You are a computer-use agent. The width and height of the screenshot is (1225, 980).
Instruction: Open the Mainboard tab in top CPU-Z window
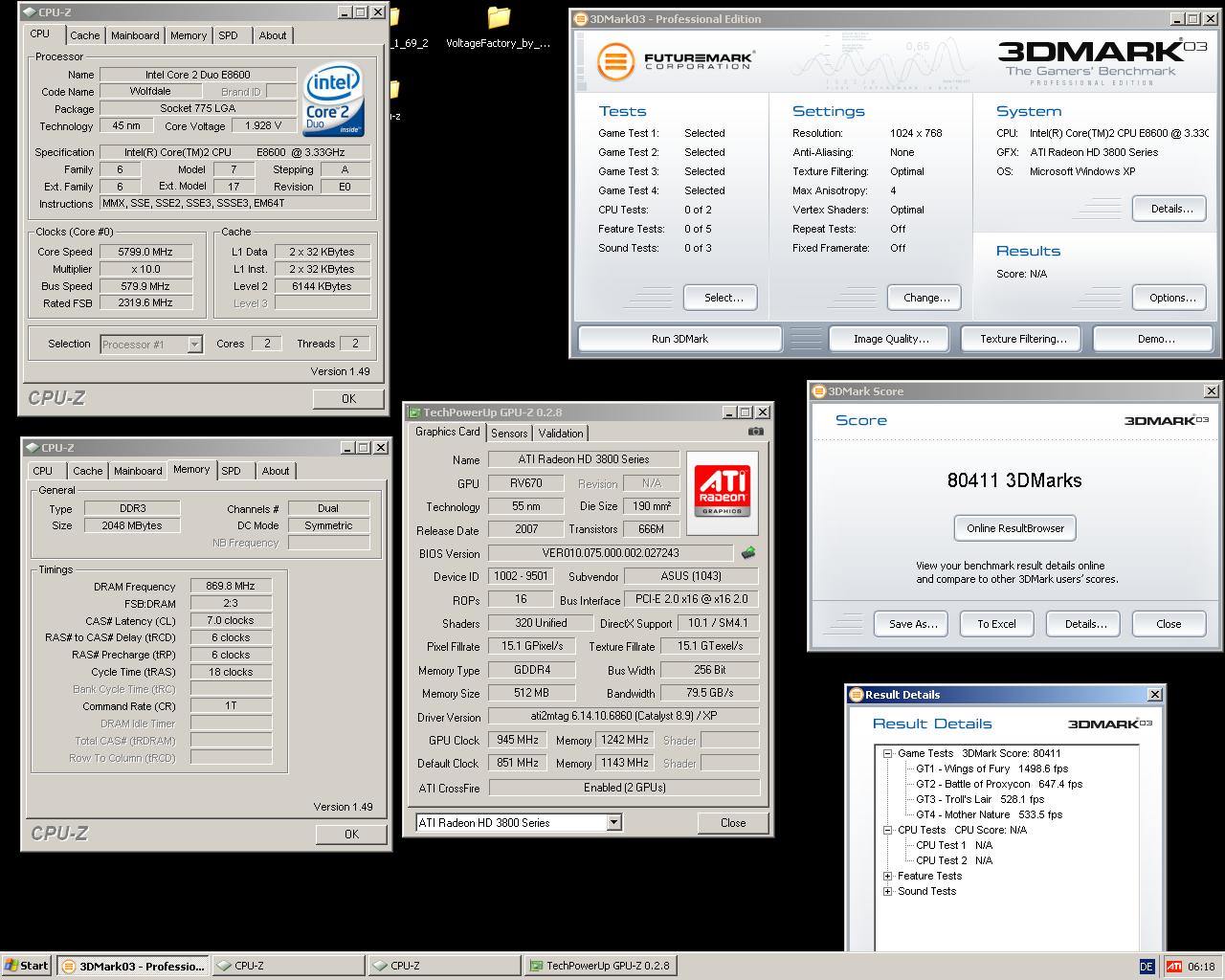pyautogui.click(x=135, y=35)
